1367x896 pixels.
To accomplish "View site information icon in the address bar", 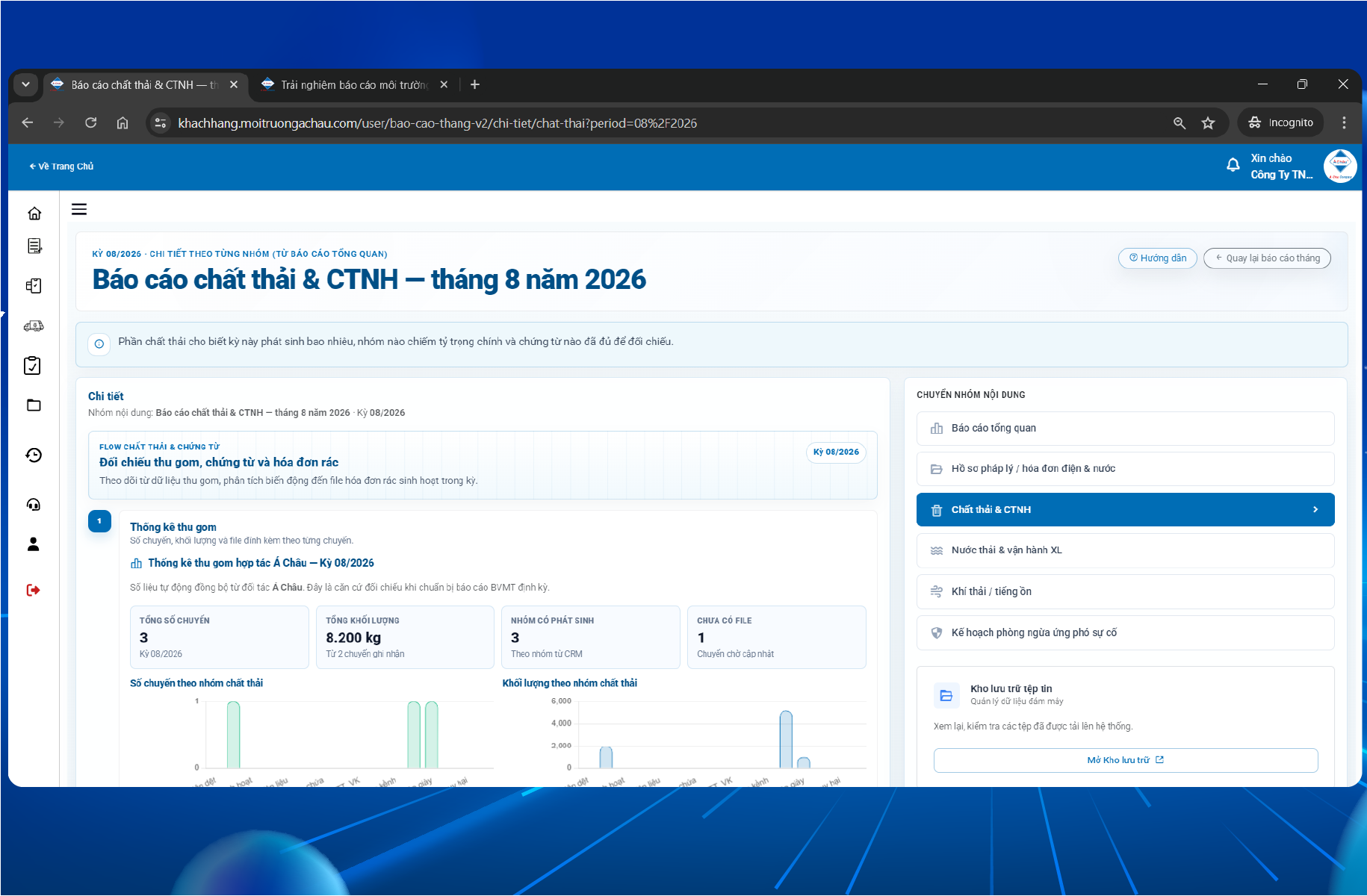I will tap(160, 123).
